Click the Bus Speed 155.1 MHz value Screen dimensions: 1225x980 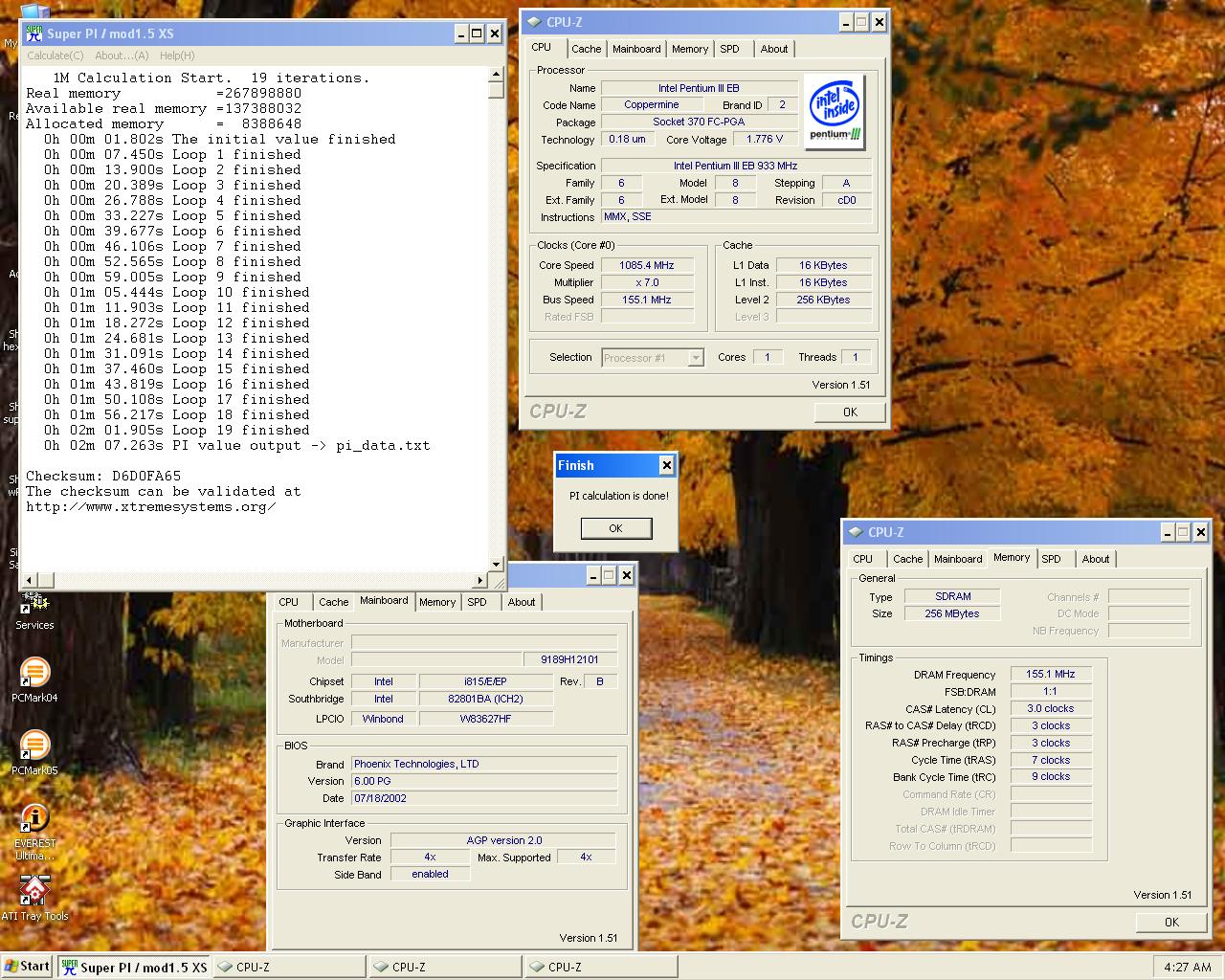click(x=647, y=300)
